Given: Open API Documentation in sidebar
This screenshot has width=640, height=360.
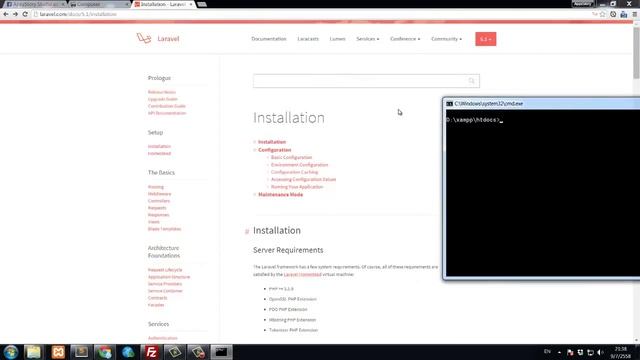Looking at the screenshot, I should click(167, 113).
